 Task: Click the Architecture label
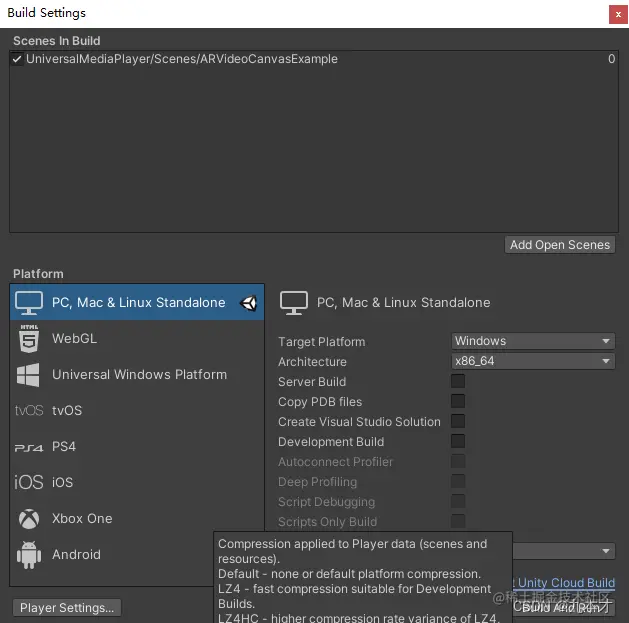pyautogui.click(x=312, y=362)
